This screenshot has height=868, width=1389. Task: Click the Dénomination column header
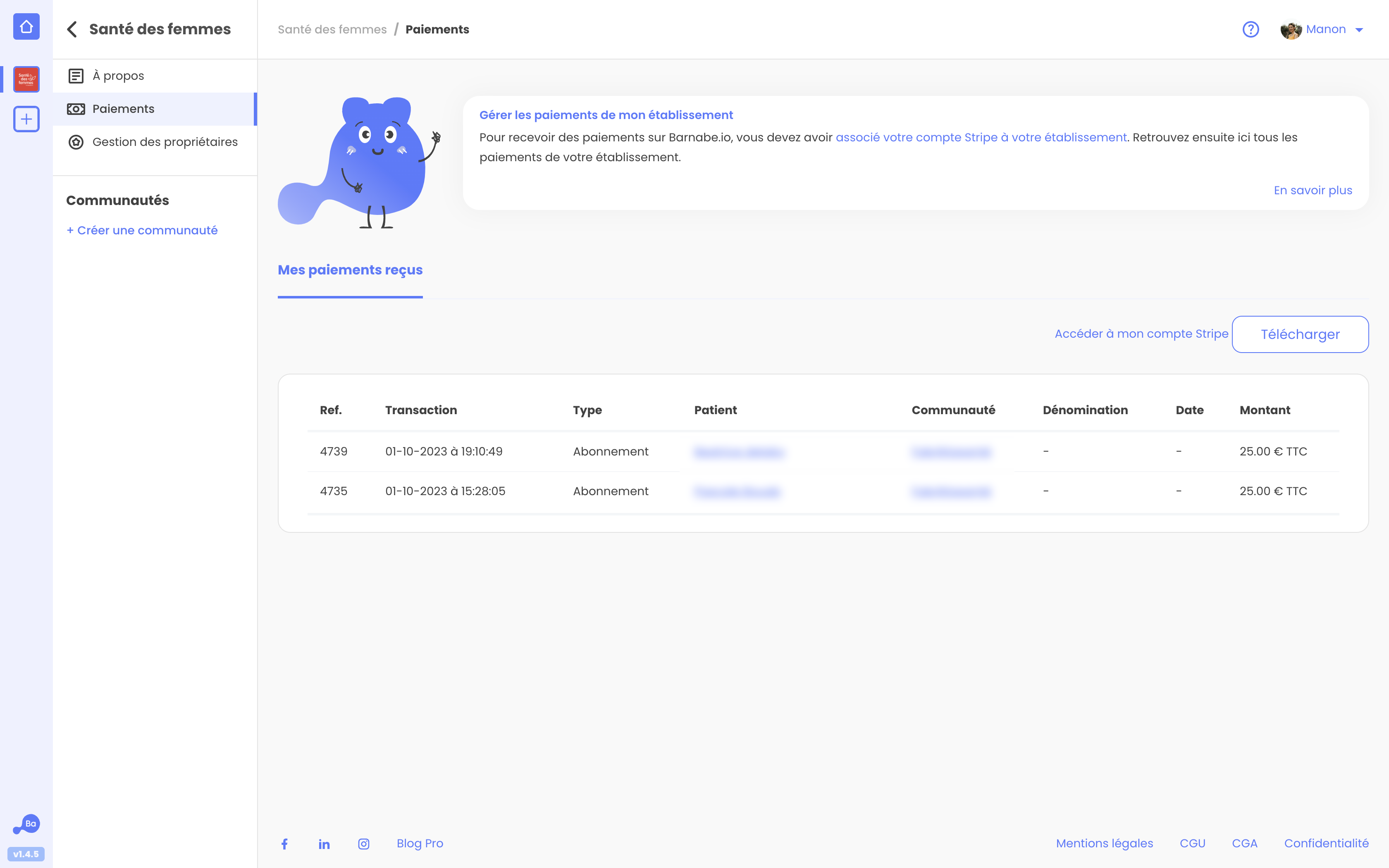pos(1085,410)
